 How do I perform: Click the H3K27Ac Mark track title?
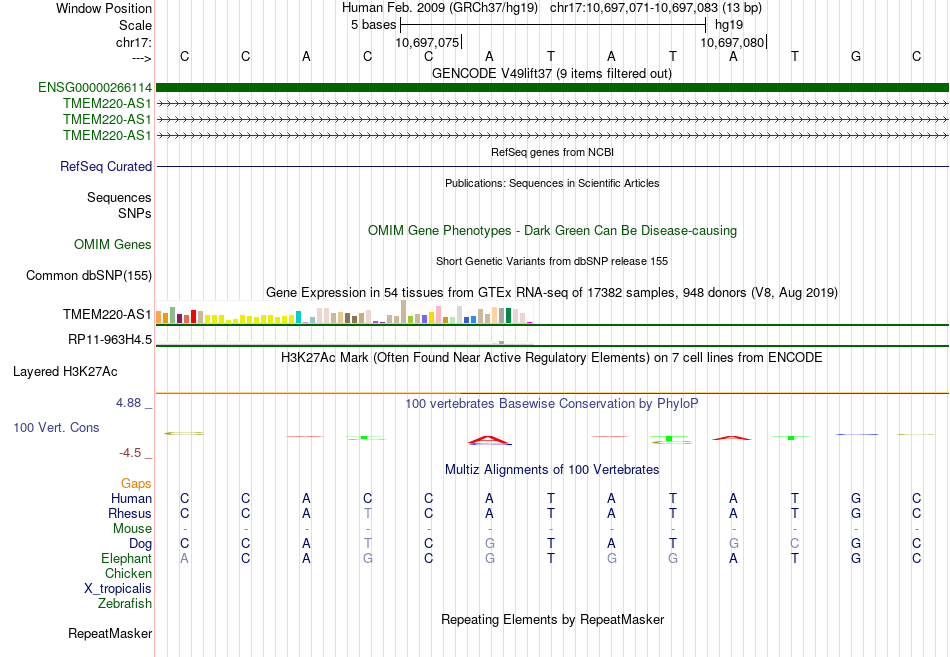(552, 358)
